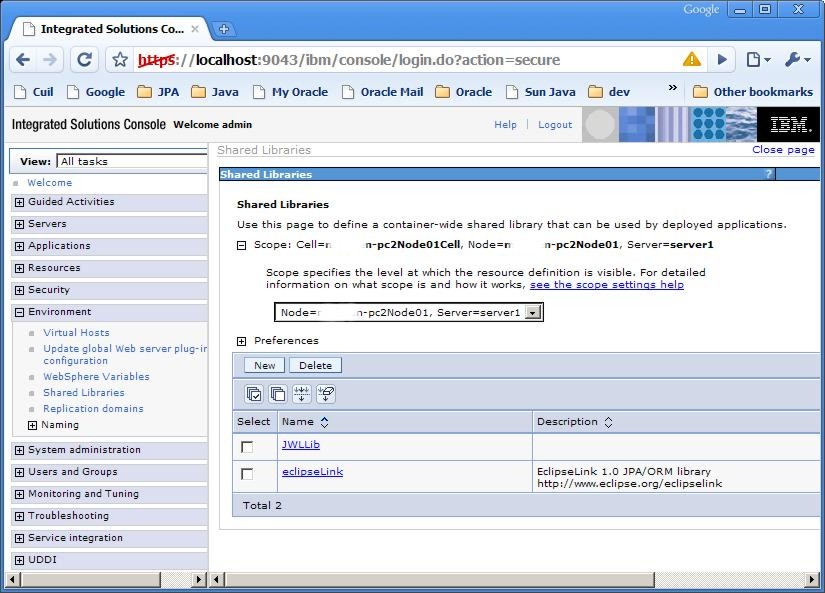This screenshot has height=593, width=825.
Task: Click the help question mark in Shared Libraries header
Action: (x=769, y=174)
